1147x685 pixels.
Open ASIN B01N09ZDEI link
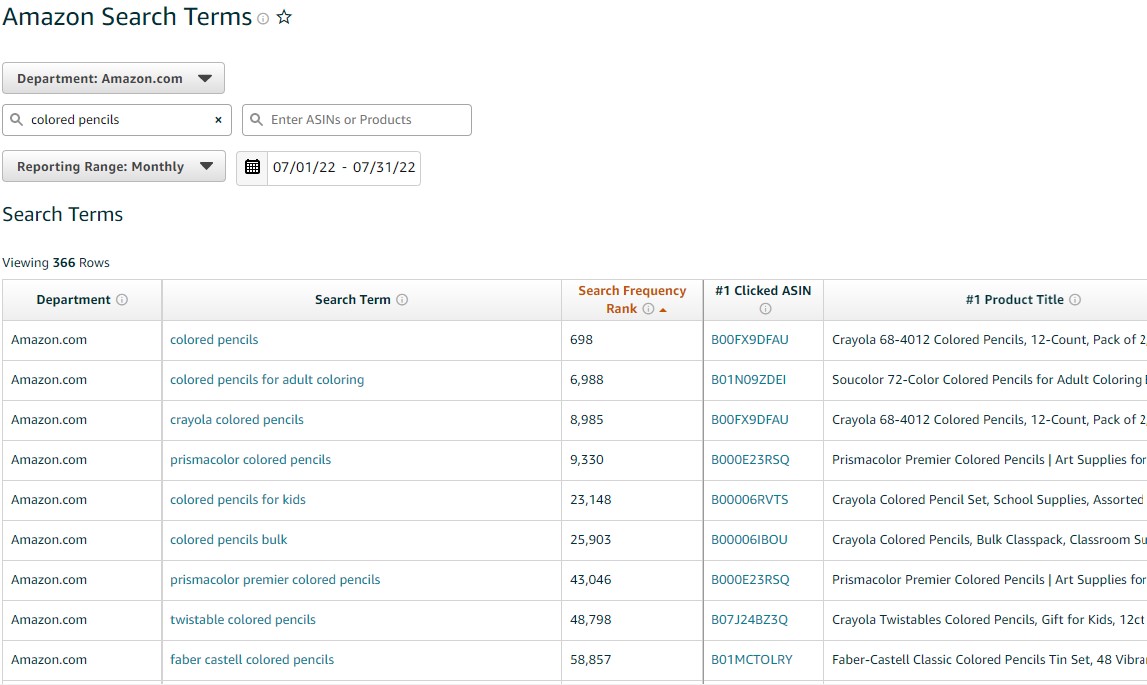pos(749,380)
